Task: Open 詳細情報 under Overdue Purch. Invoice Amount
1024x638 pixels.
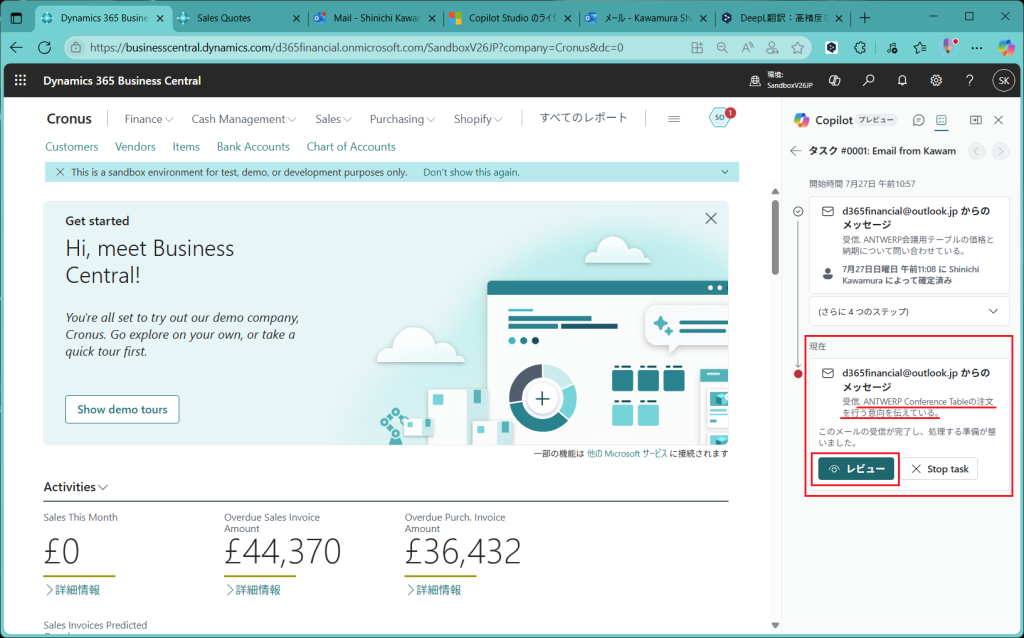Action: click(x=434, y=590)
